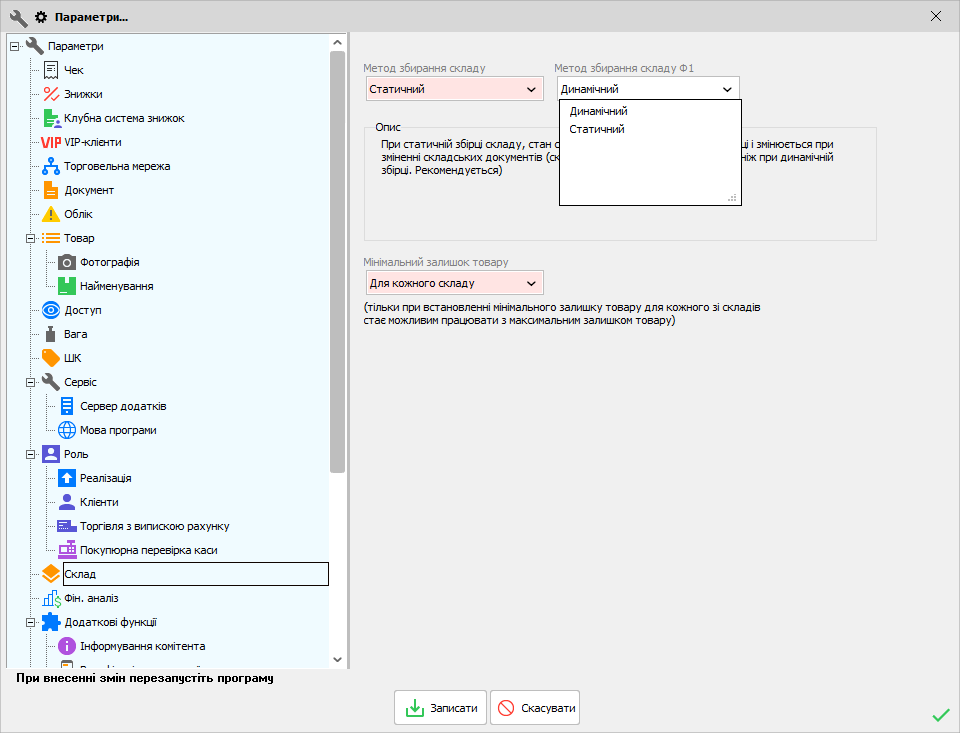Click the down arrow of the tree scrollbar

pos(337,660)
